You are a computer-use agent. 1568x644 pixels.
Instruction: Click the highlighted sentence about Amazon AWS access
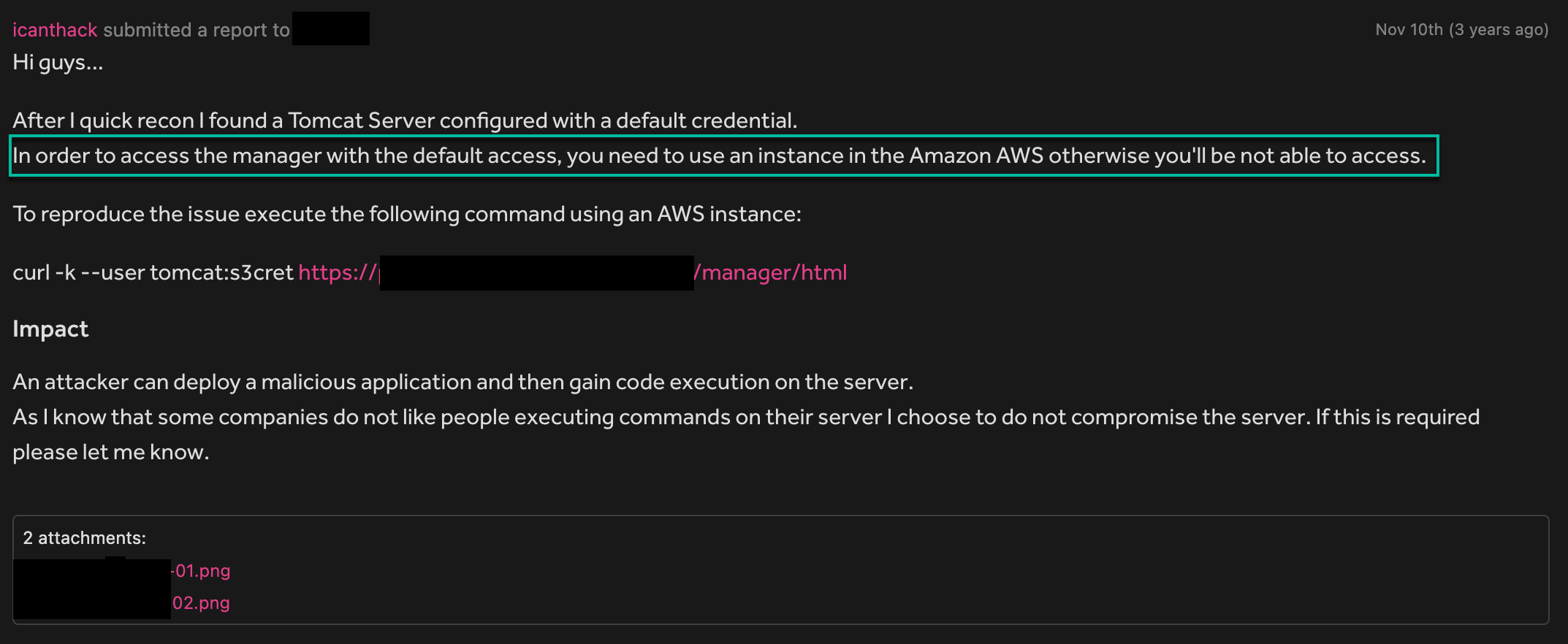click(723, 156)
